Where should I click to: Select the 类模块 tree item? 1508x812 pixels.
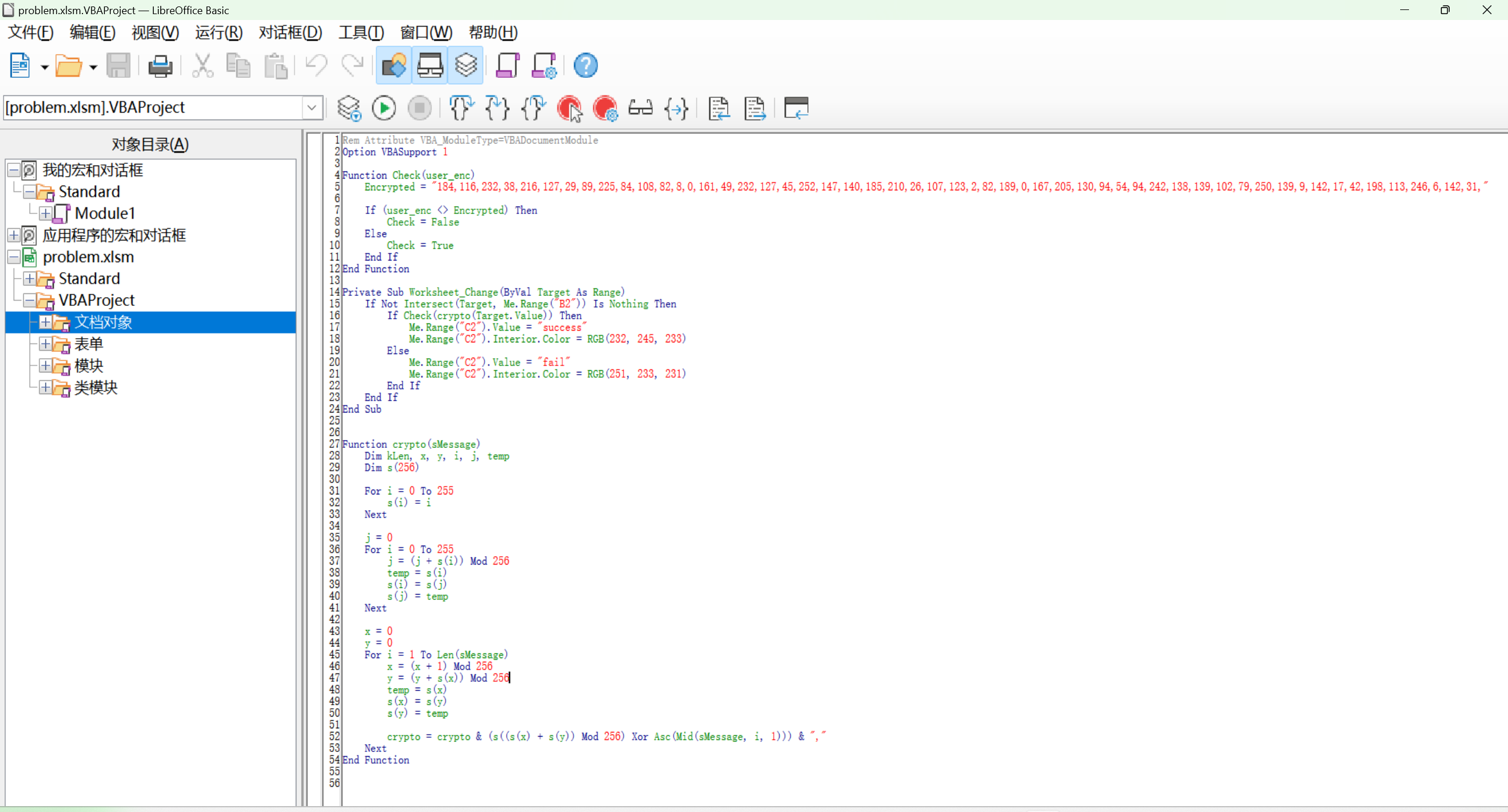point(96,388)
